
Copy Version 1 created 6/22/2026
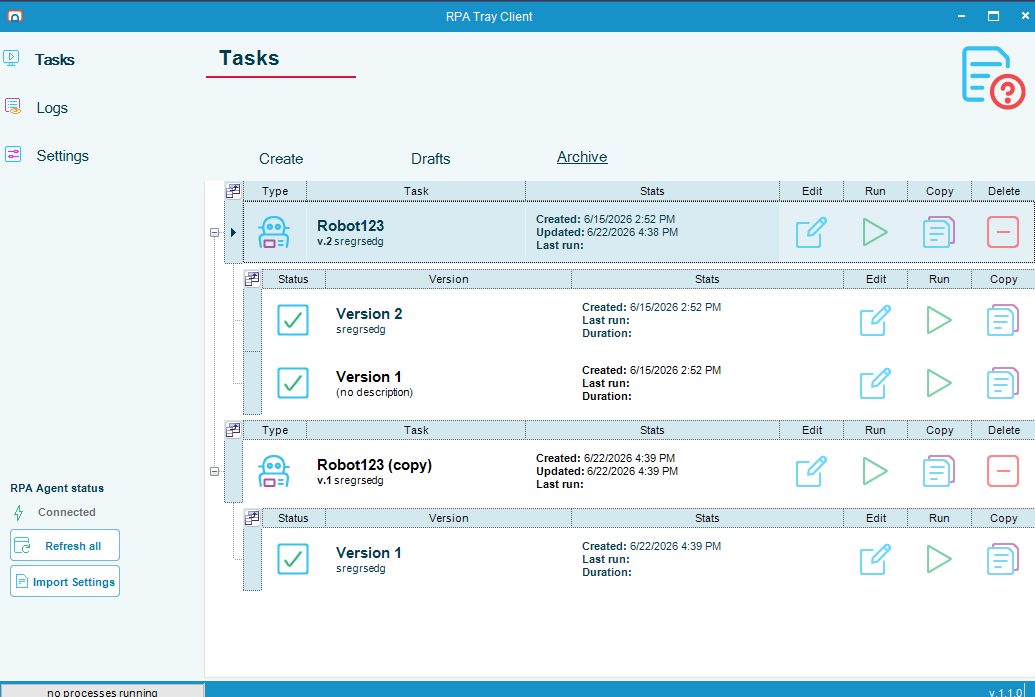click(x=1003, y=559)
